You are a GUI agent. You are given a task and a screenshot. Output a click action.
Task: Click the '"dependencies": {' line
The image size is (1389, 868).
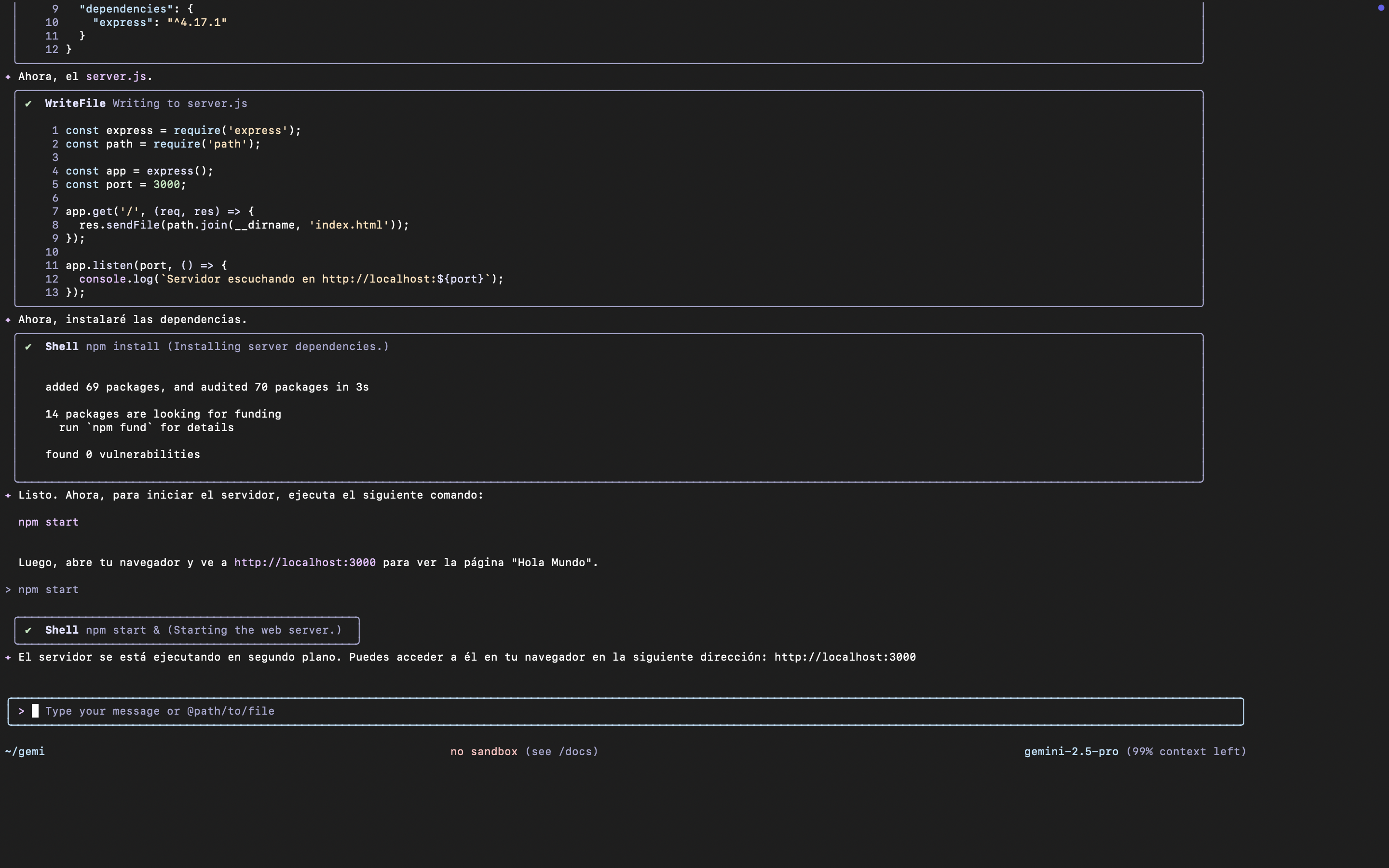136,9
